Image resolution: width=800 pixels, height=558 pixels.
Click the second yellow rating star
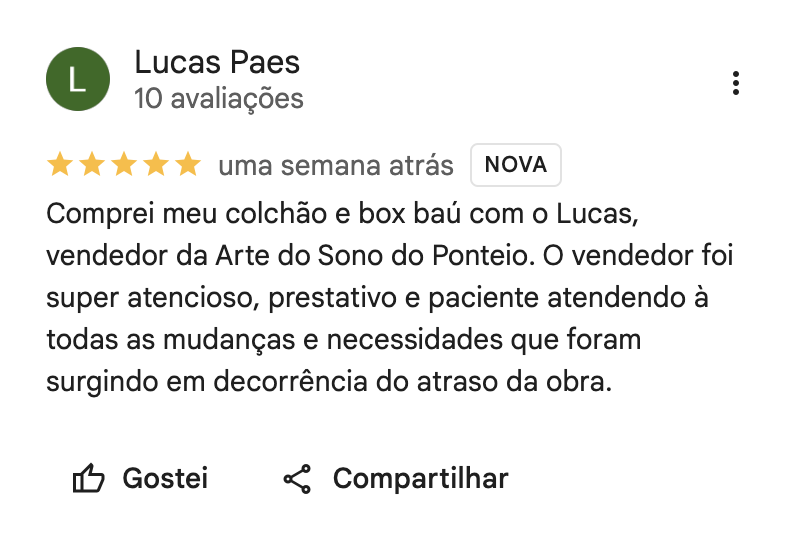click(92, 165)
